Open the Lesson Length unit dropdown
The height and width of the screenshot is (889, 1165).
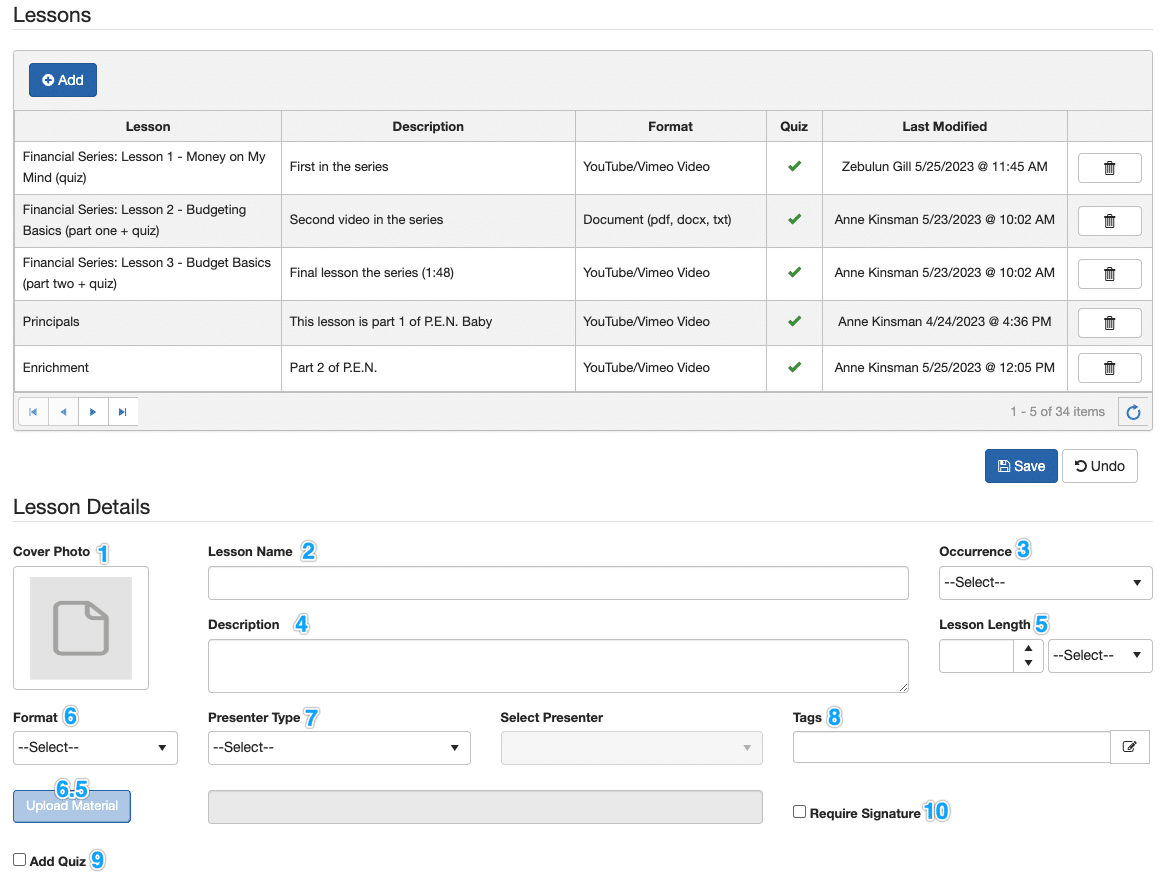(1099, 656)
